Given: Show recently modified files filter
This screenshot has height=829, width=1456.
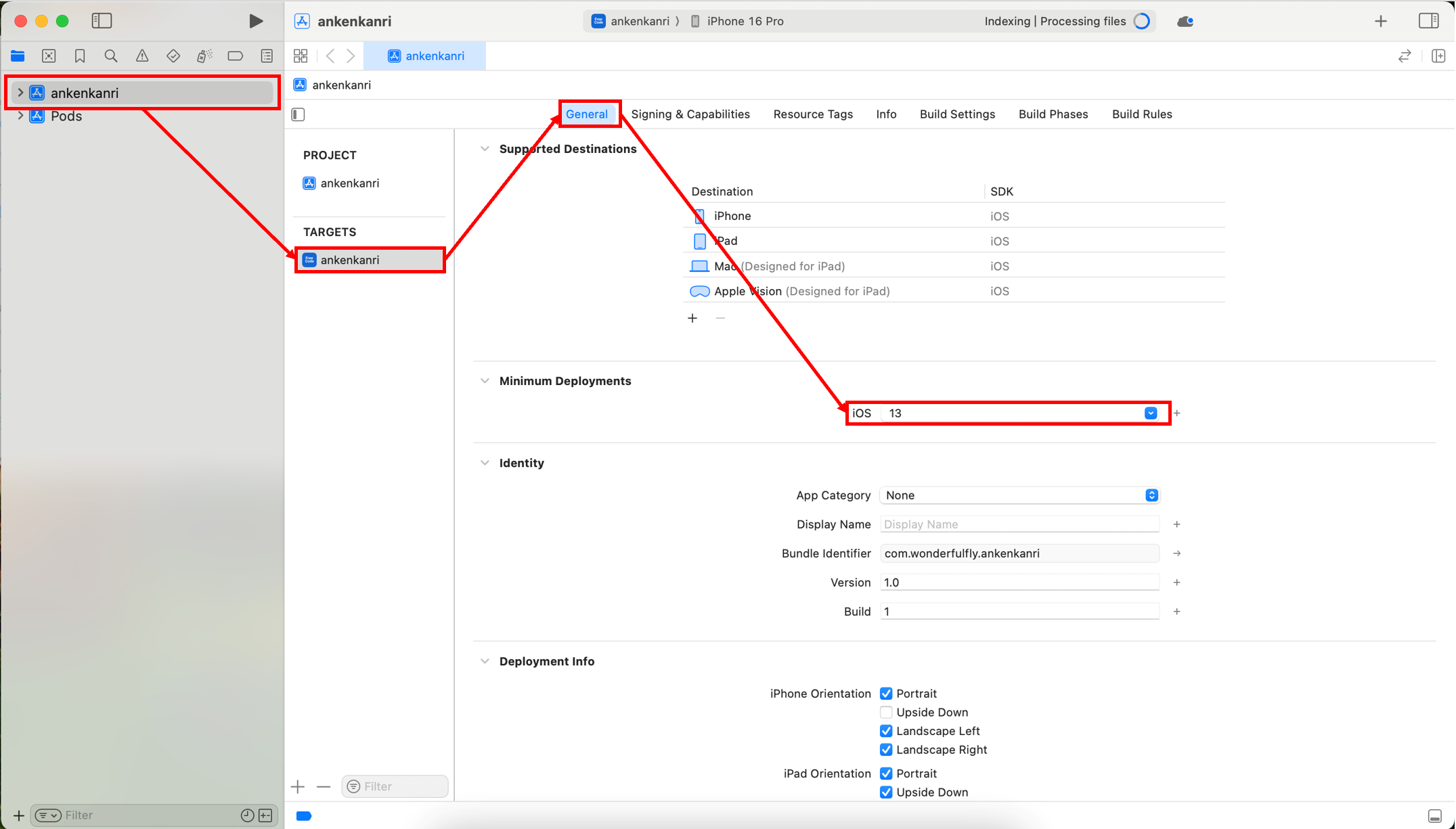Looking at the screenshot, I should (x=247, y=815).
